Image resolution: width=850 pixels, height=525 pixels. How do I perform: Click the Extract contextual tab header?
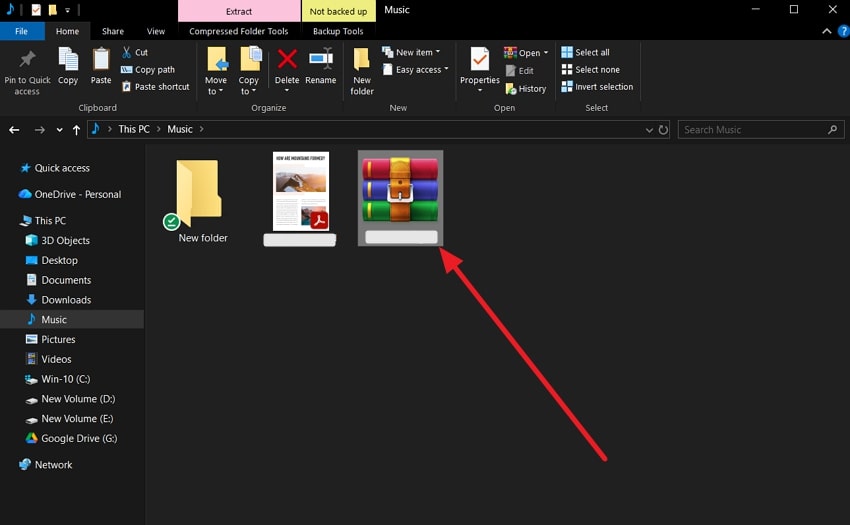click(x=239, y=11)
